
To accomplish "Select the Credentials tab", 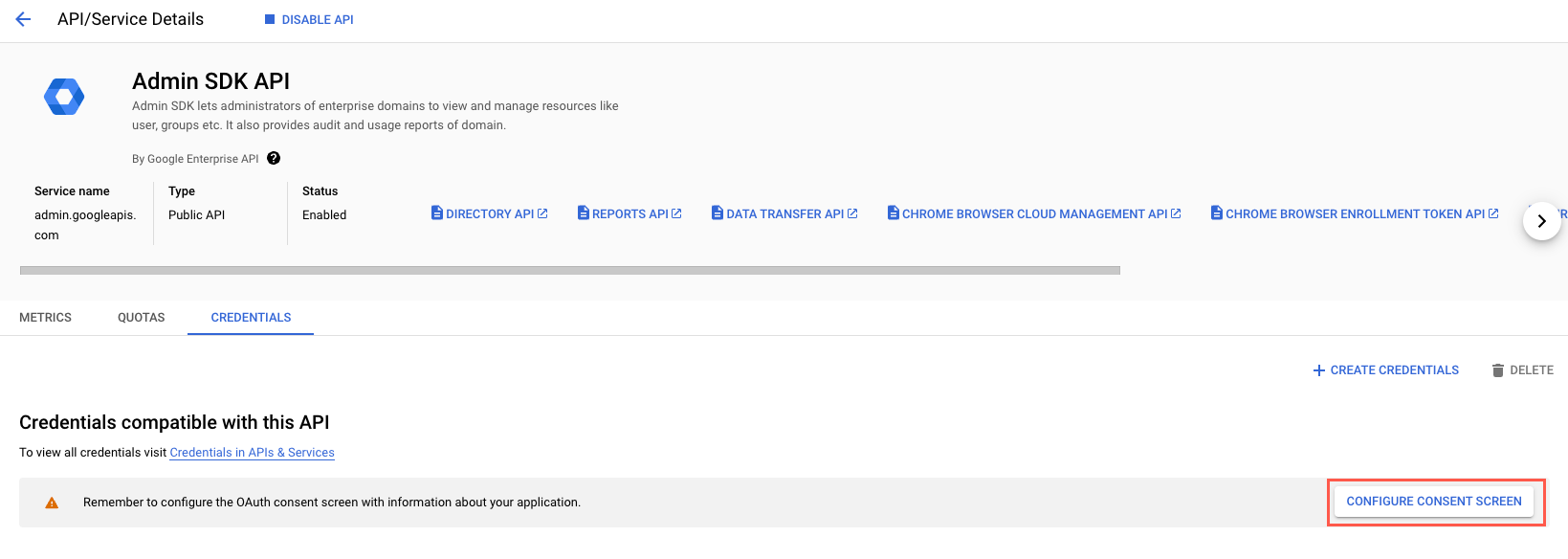I will click(251, 318).
